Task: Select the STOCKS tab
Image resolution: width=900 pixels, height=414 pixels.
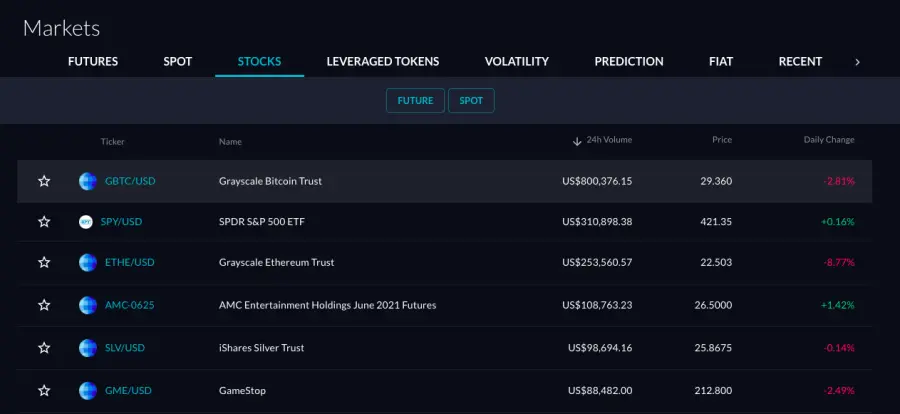Action: 259,61
